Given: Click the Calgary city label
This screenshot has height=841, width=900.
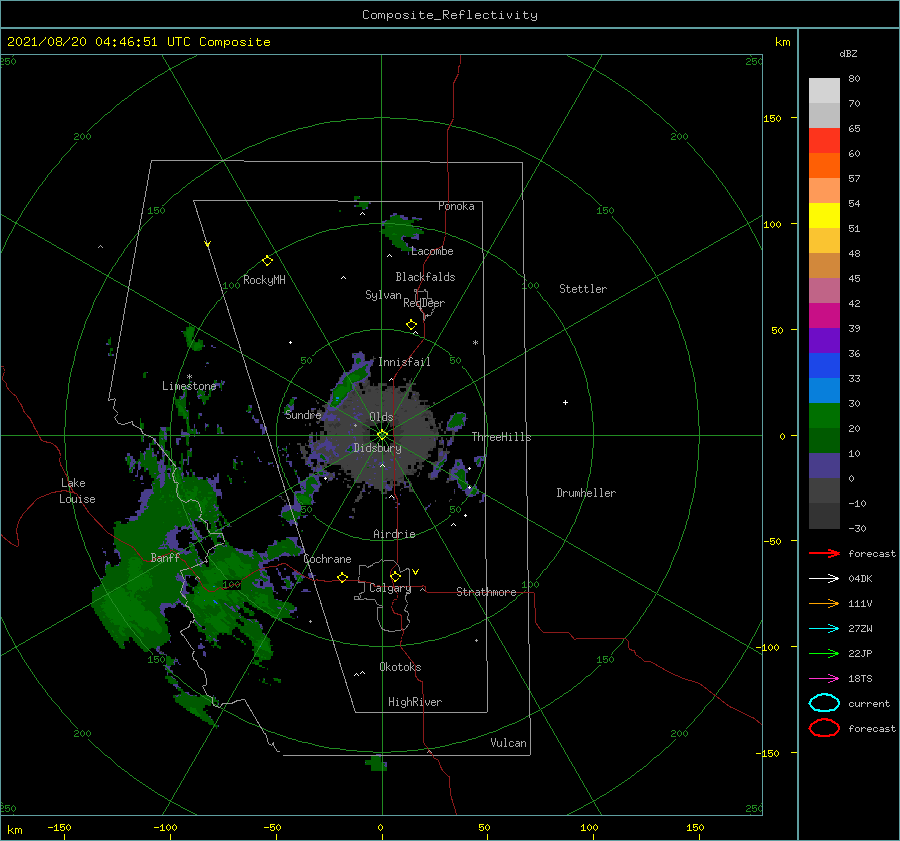Looking at the screenshot, I should 390,588.
